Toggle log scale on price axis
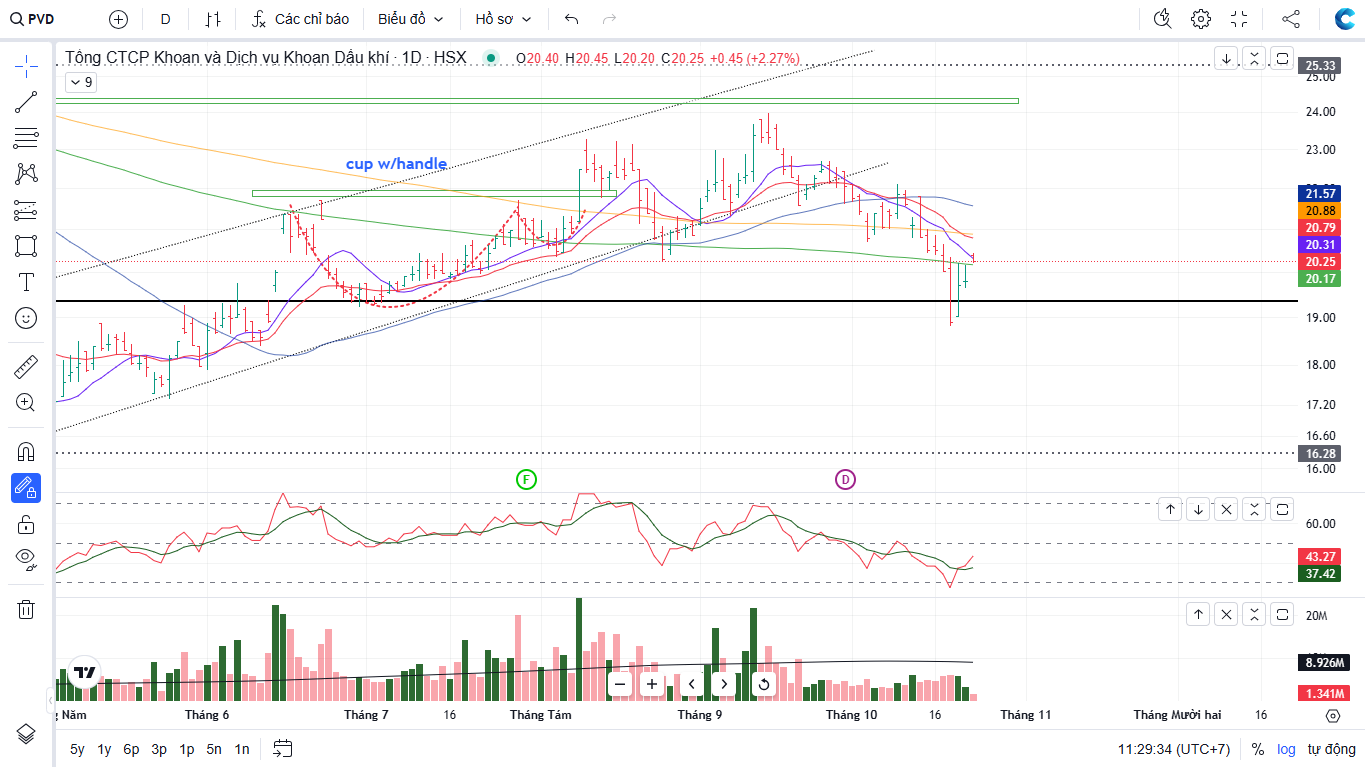Viewport: 1365px width, 767px height. pyautogui.click(x=1285, y=749)
